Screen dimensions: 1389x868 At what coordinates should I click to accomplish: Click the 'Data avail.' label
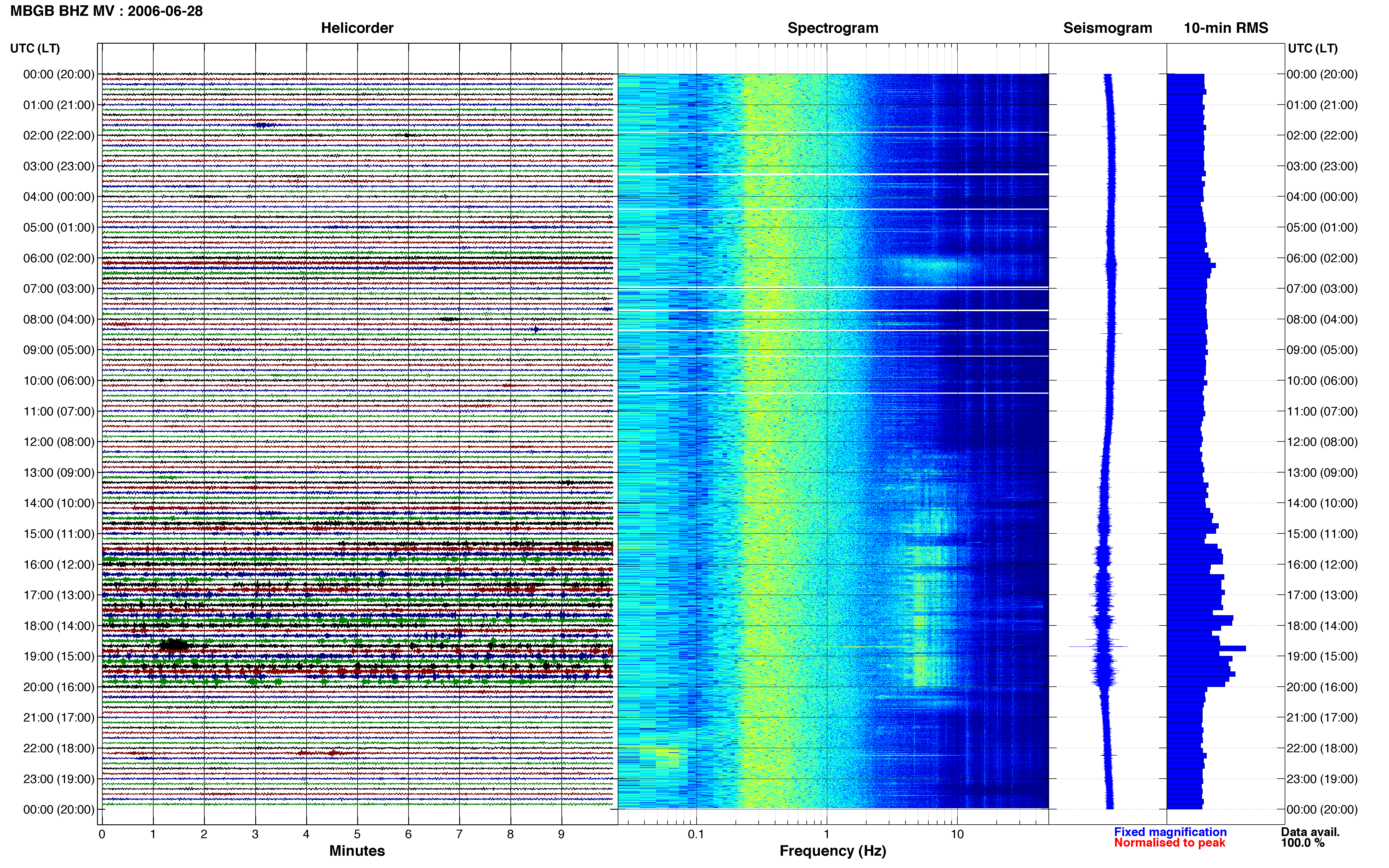click(x=1310, y=832)
